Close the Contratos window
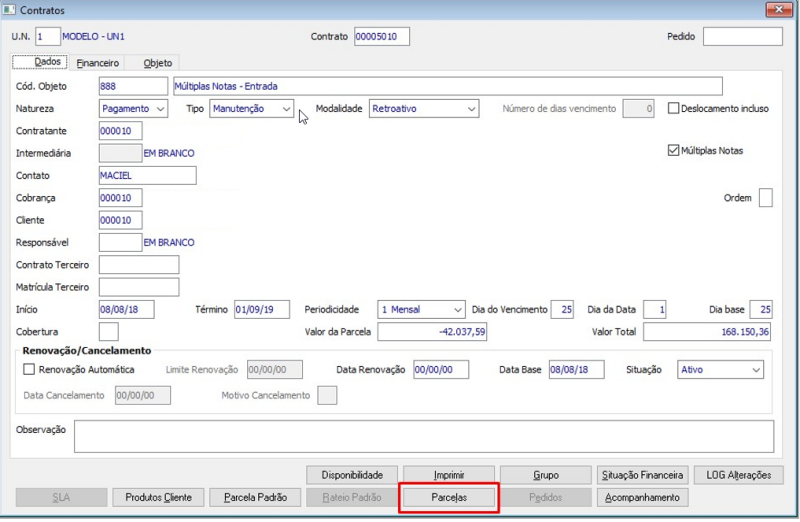Screen dimensions: 800x522 coord(779,10)
